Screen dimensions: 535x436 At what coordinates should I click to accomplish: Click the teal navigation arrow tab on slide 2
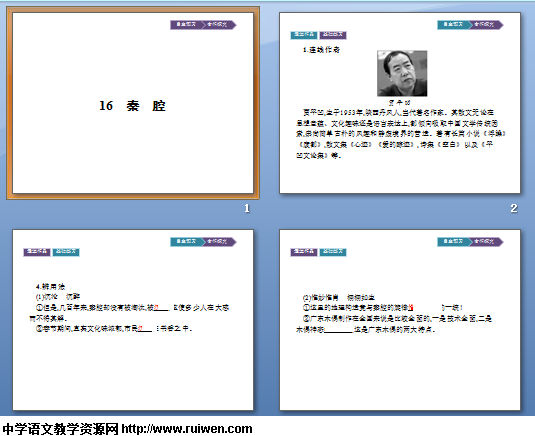[x=454, y=25]
